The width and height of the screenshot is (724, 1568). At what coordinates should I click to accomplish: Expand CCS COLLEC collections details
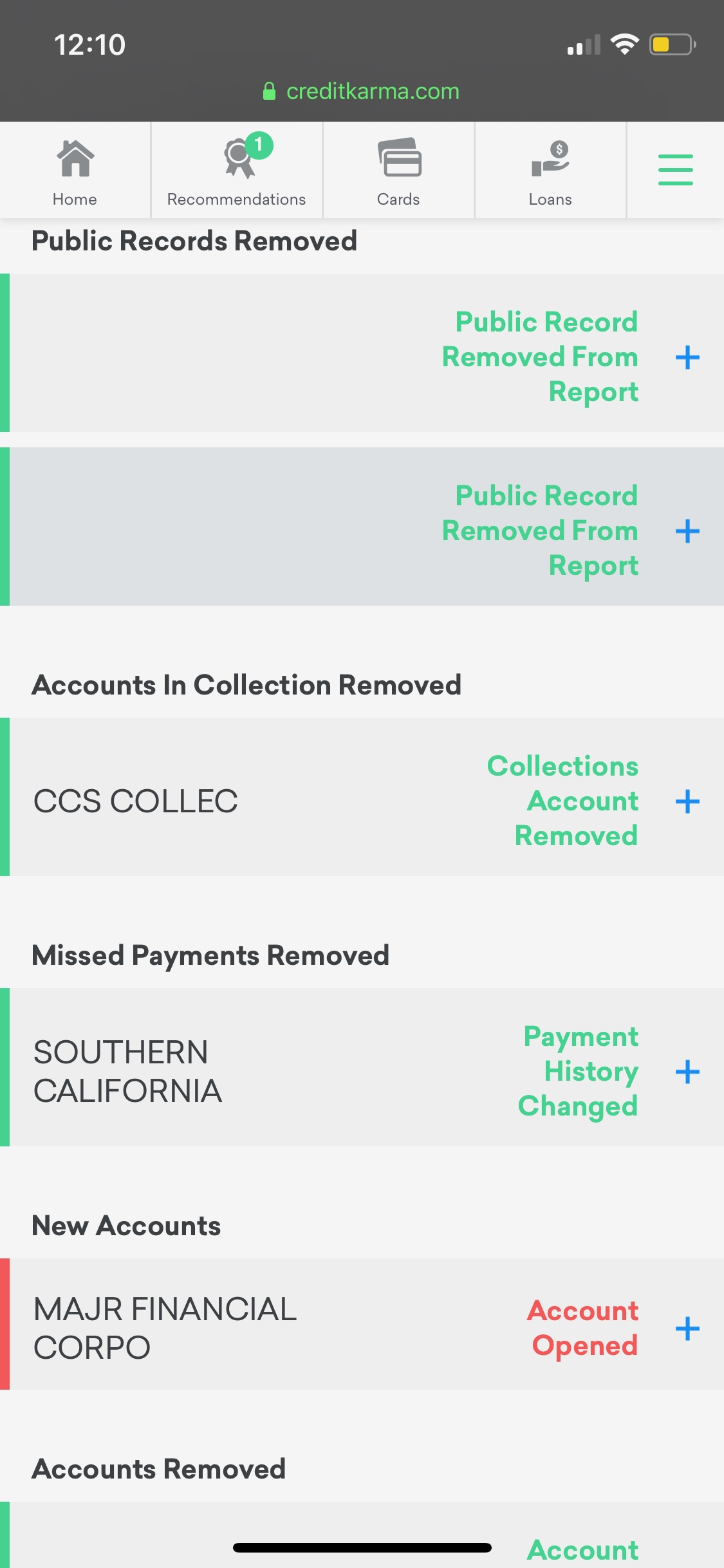pos(687,801)
